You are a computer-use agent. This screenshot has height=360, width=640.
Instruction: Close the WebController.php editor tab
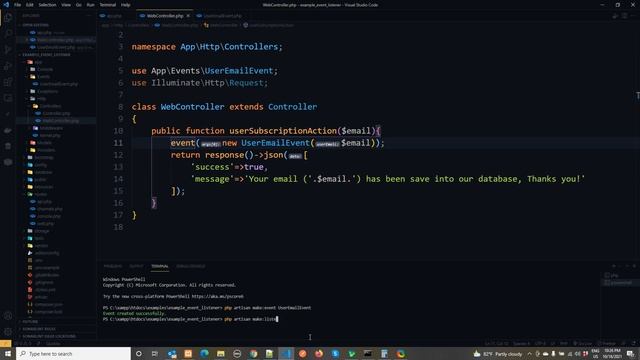click(x=188, y=16)
